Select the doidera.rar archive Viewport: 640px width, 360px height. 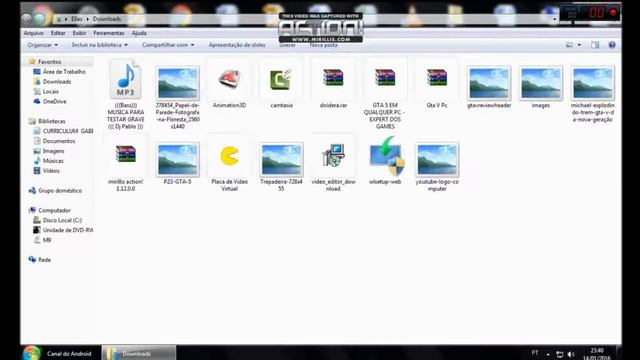click(x=333, y=78)
